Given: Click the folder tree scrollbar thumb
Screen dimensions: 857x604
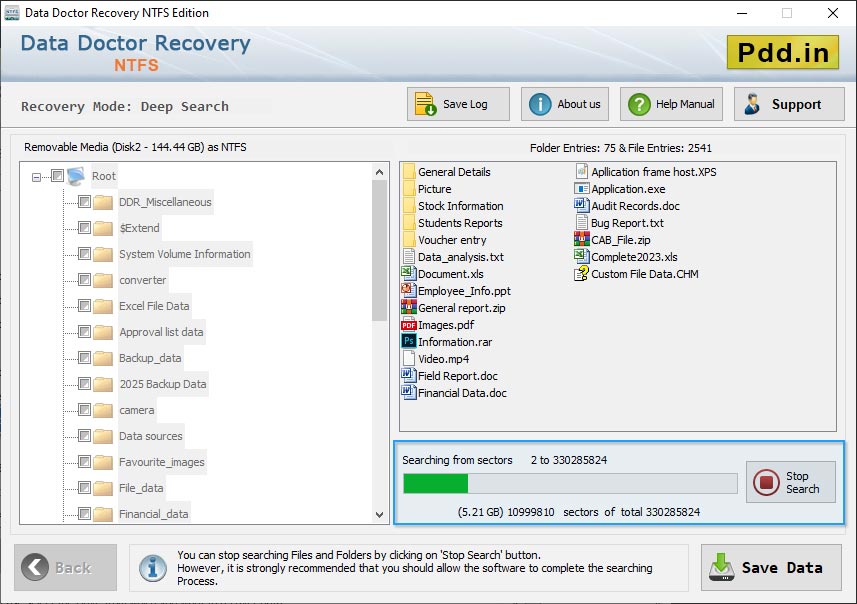Looking at the screenshot, I should 379,250.
